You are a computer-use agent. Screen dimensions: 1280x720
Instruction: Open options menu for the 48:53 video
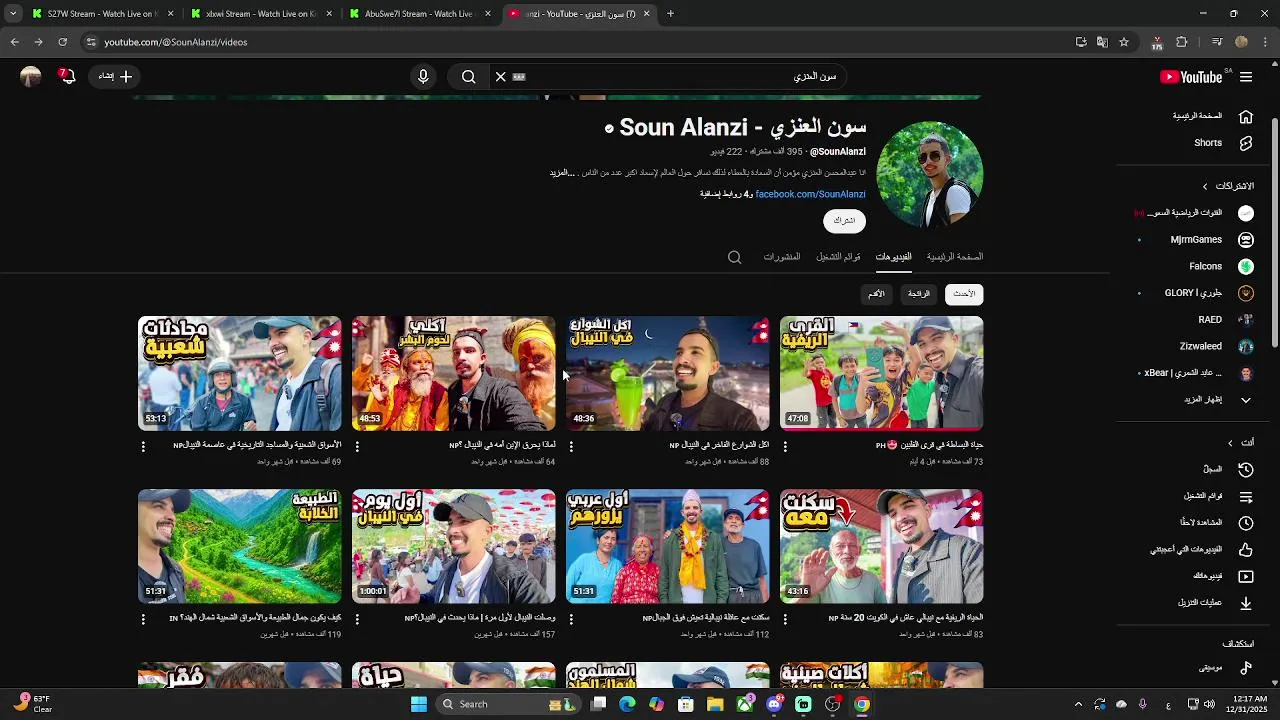click(x=357, y=447)
